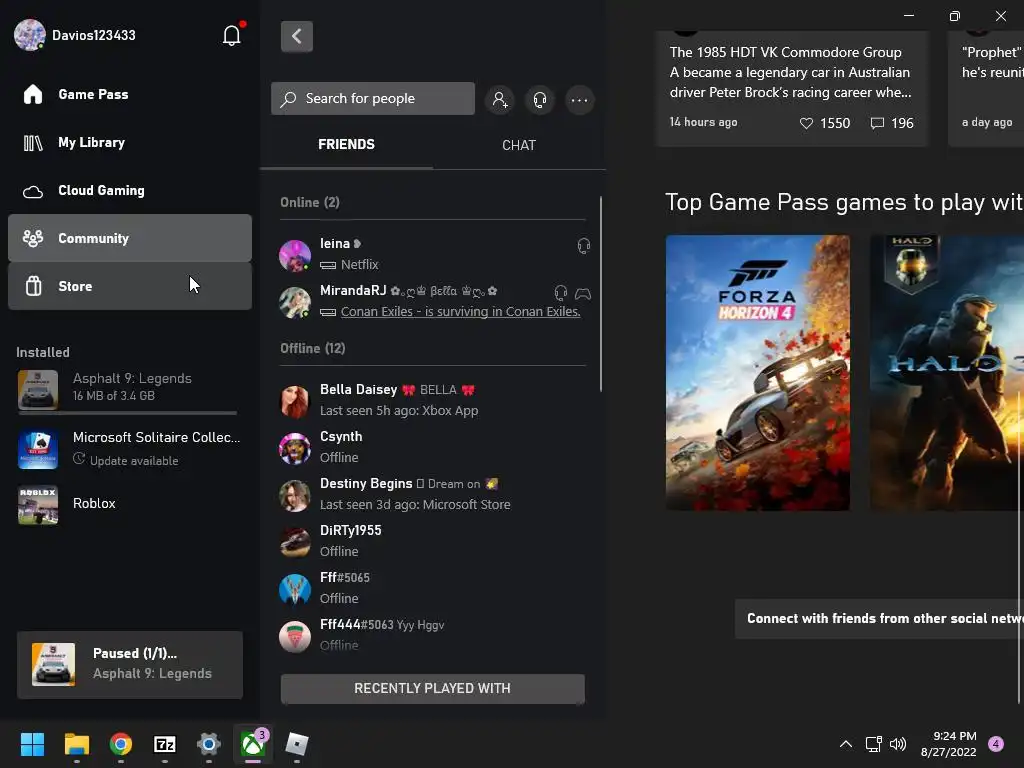Screen dimensions: 1024x768
Task: Open Windows Start menu
Action: pyautogui.click(x=32, y=744)
